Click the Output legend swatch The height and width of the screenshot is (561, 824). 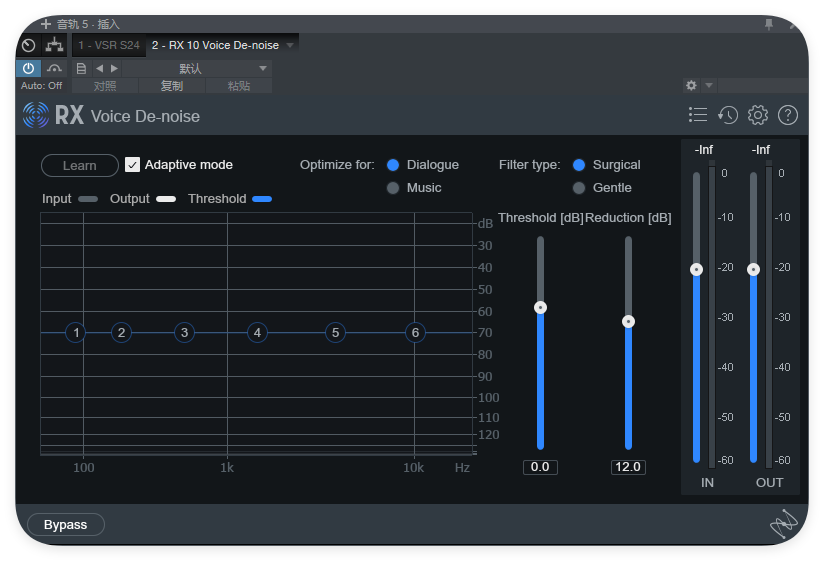[166, 199]
